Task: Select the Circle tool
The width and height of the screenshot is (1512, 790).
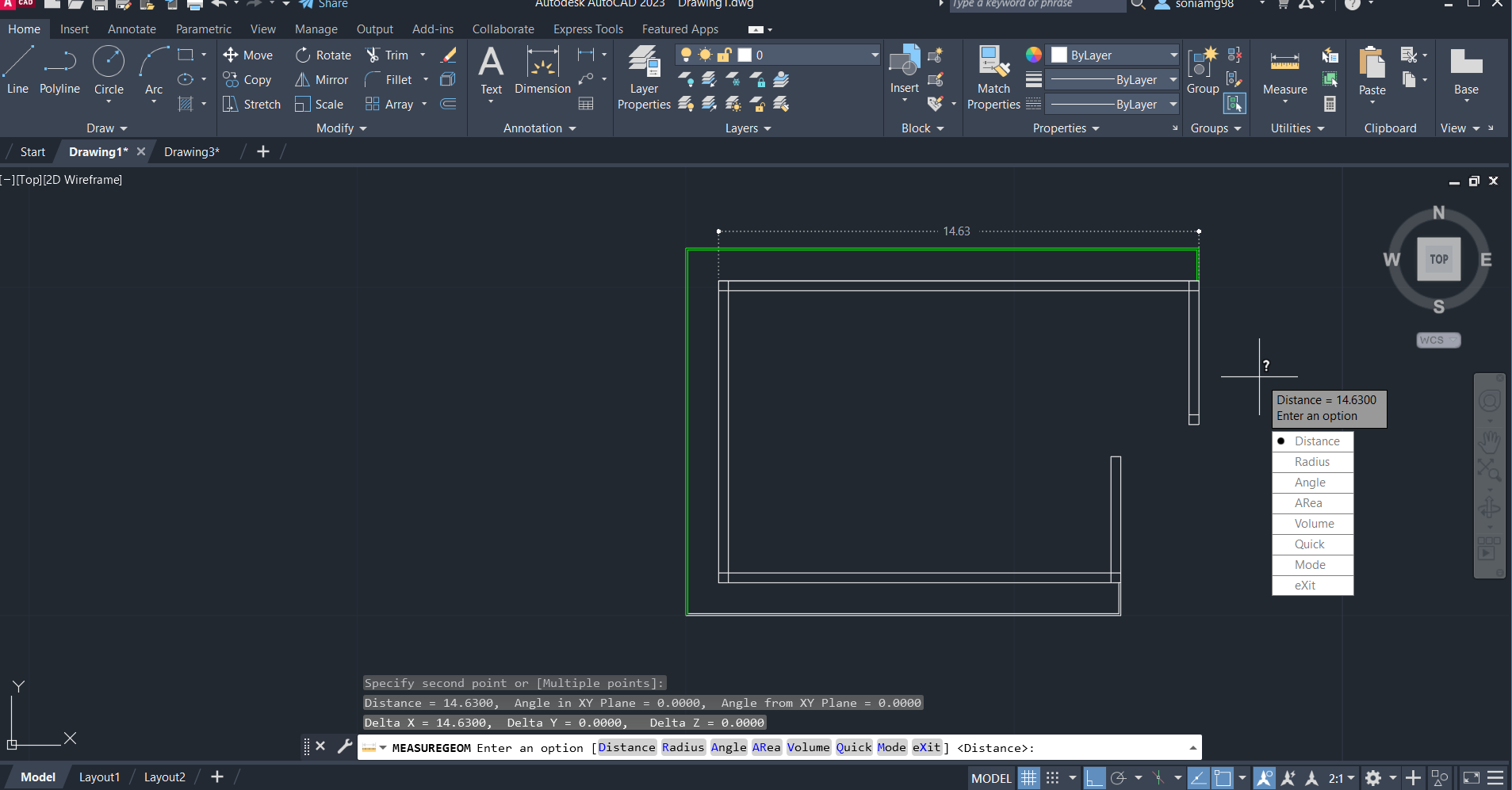Action: pyautogui.click(x=109, y=71)
